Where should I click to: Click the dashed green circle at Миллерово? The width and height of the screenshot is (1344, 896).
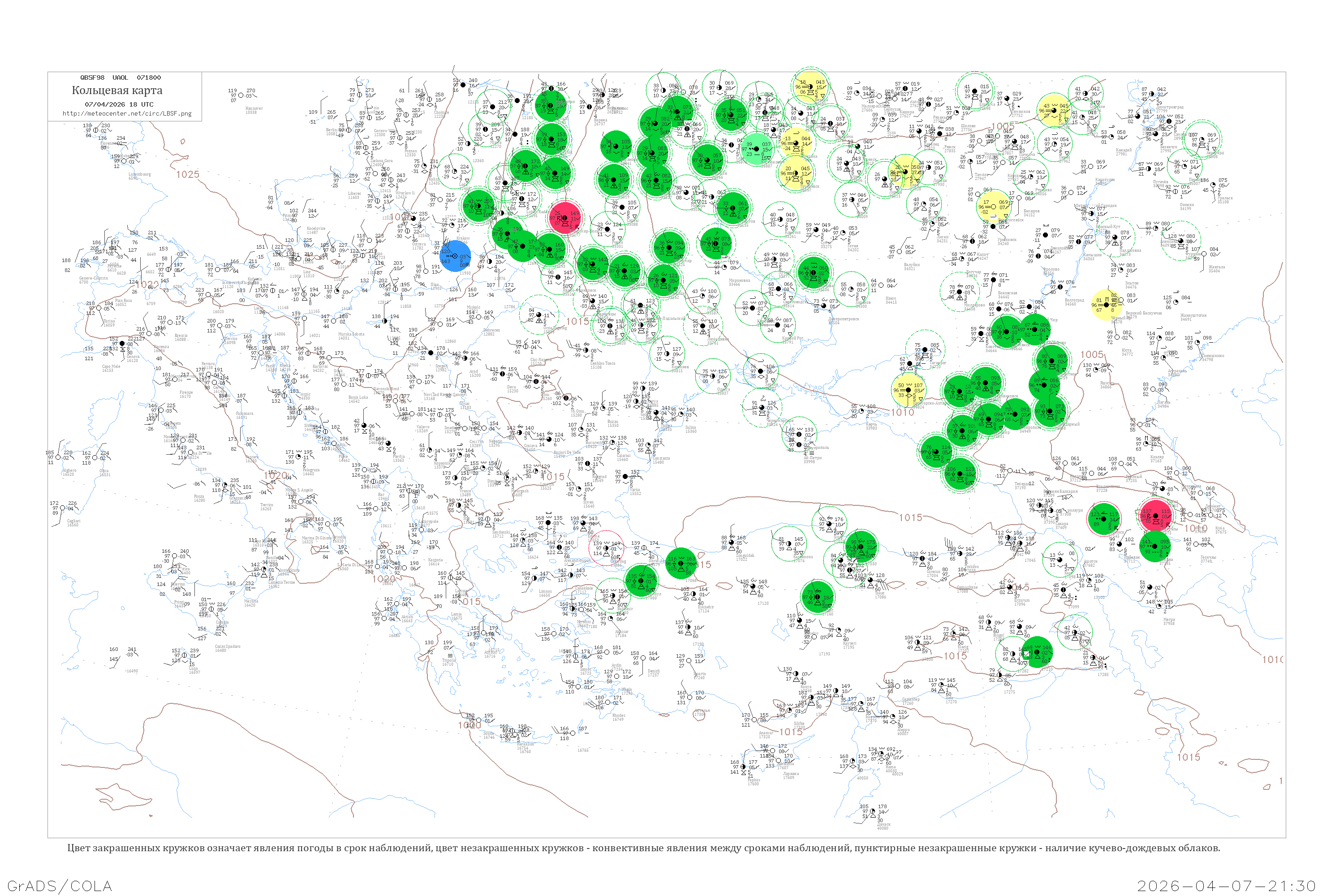pos(960,292)
